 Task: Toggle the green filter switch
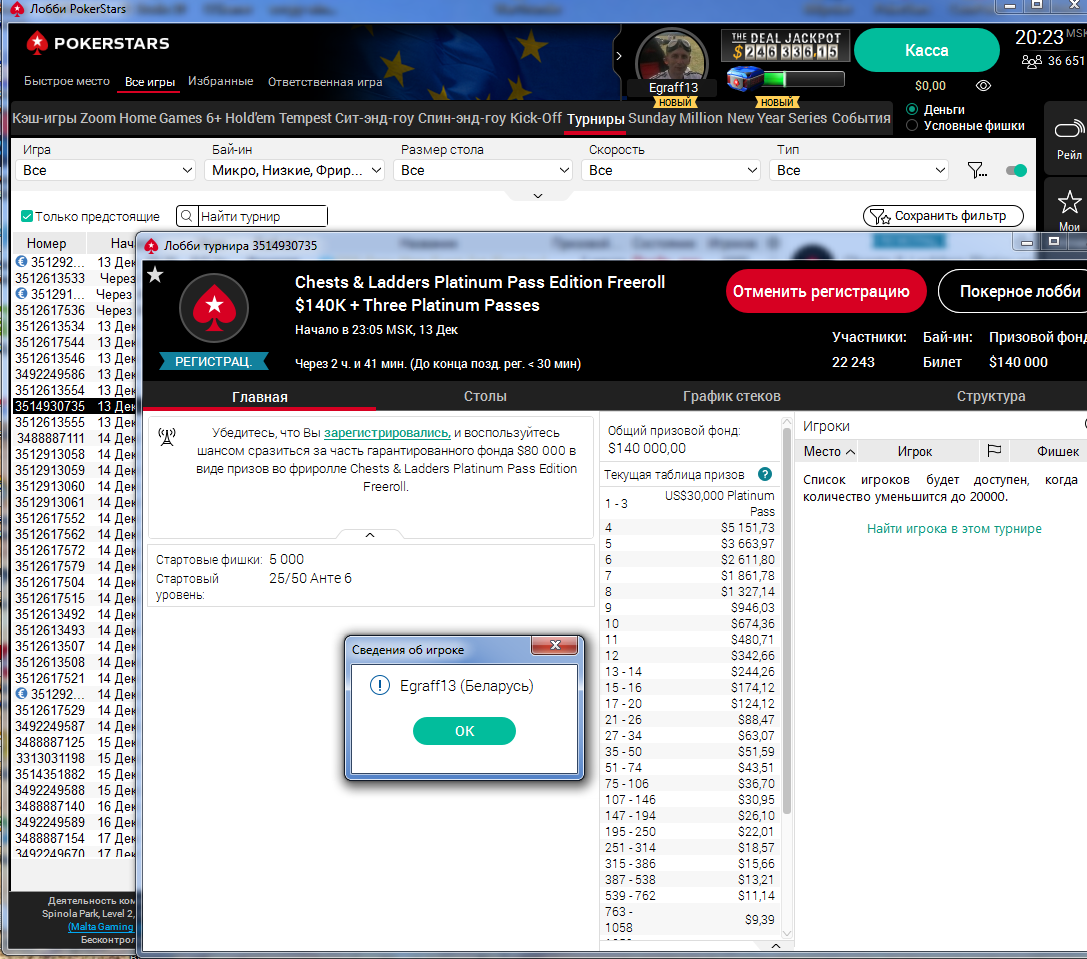pos(1016,170)
